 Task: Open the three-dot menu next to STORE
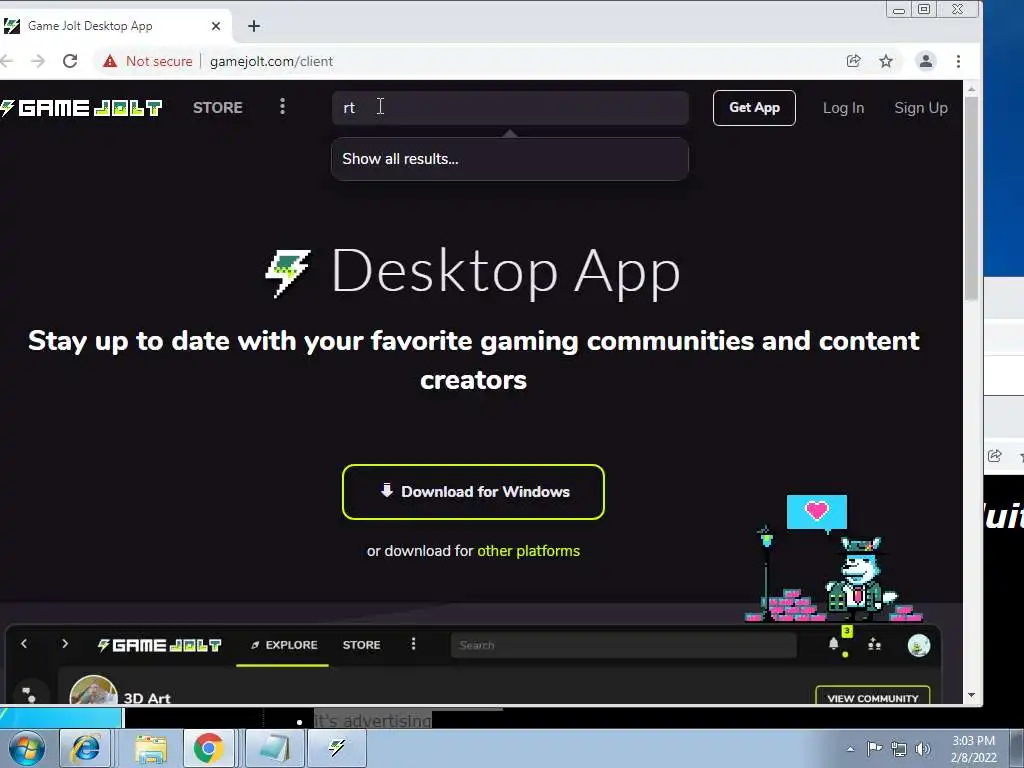tap(282, 106)
